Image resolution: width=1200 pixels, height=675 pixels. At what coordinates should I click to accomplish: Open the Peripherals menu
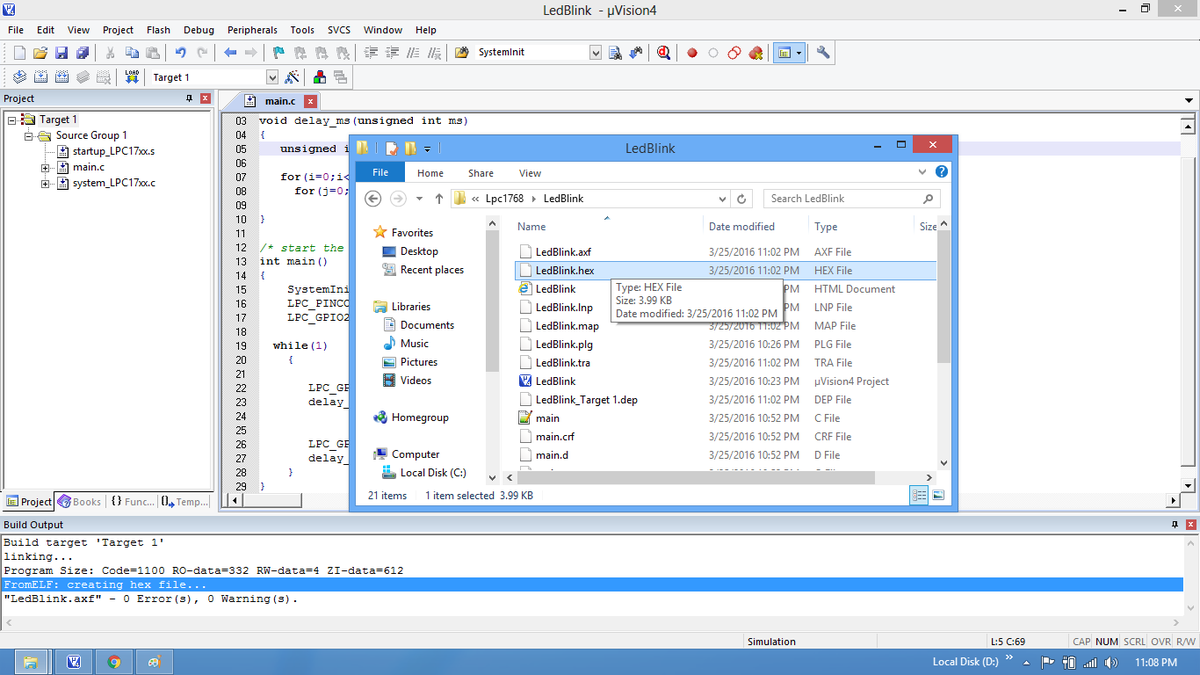click(x=253, y=30)
